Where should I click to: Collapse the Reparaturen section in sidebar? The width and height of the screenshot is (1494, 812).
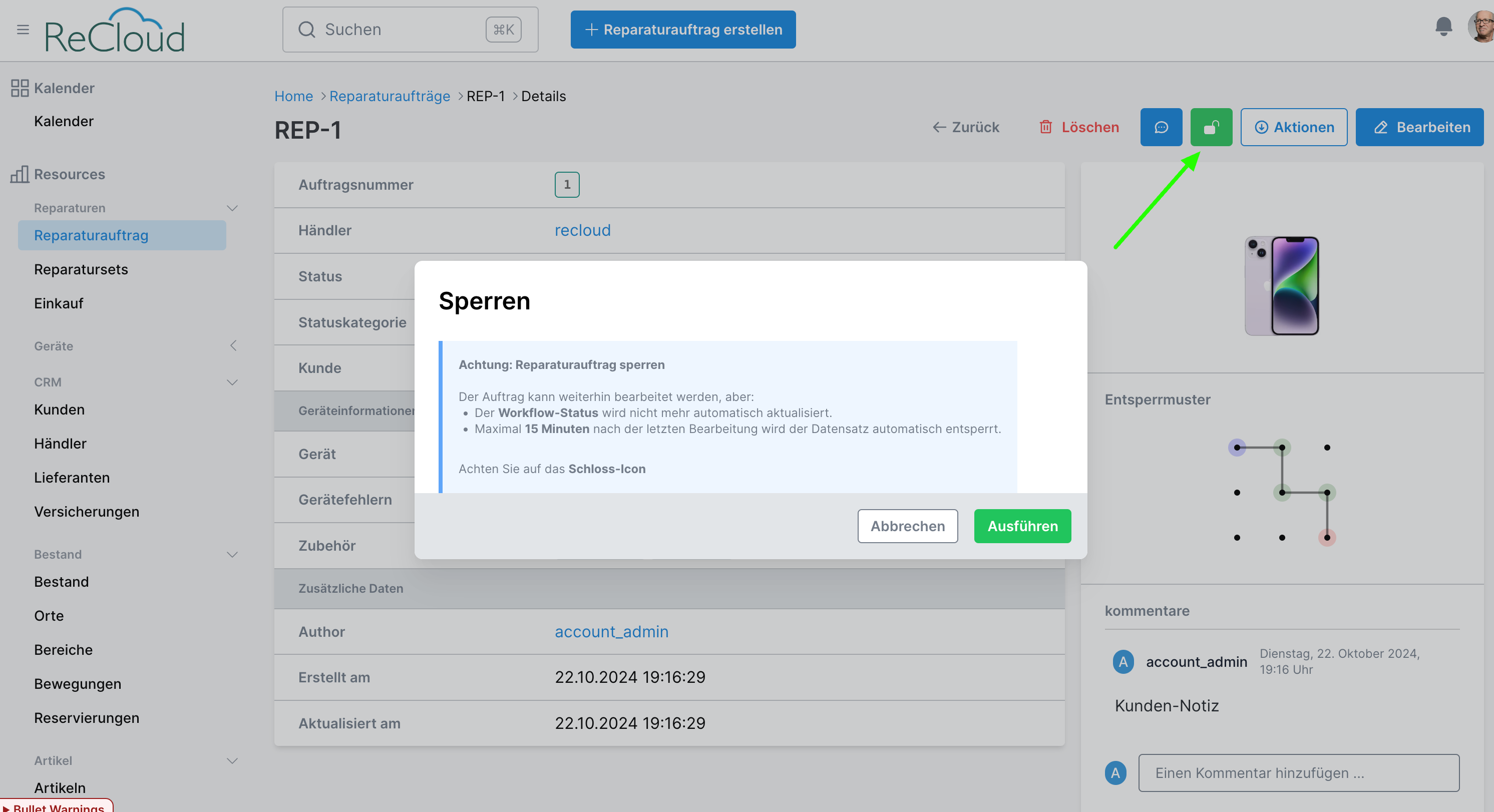[x=233, y=208]
